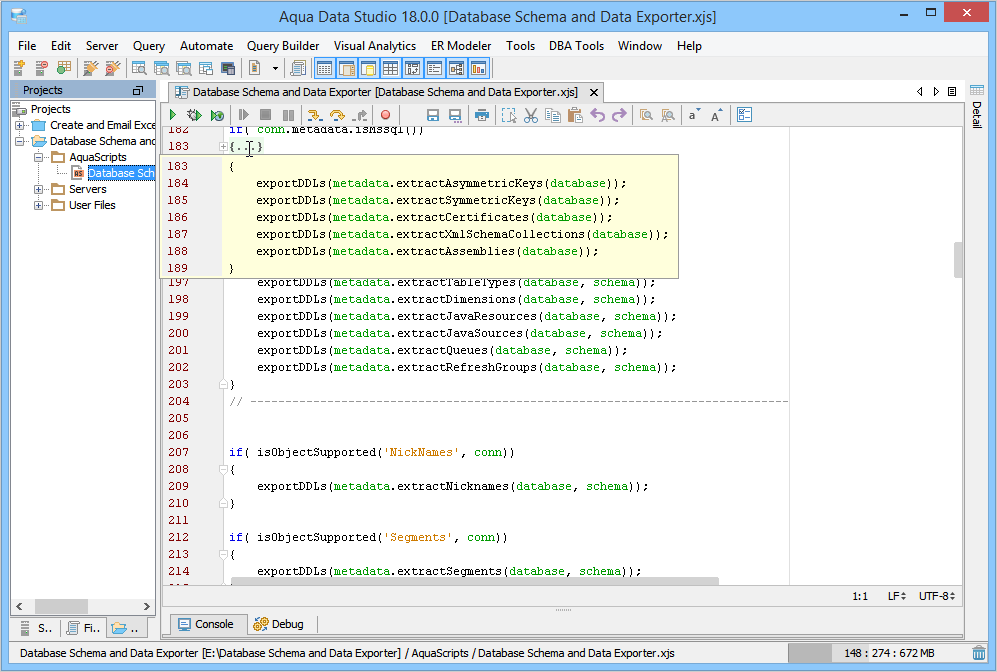Click the Register Server icon in main toolbar
The width and height of the screenshot is (997, 672).
tap(19, 68)
